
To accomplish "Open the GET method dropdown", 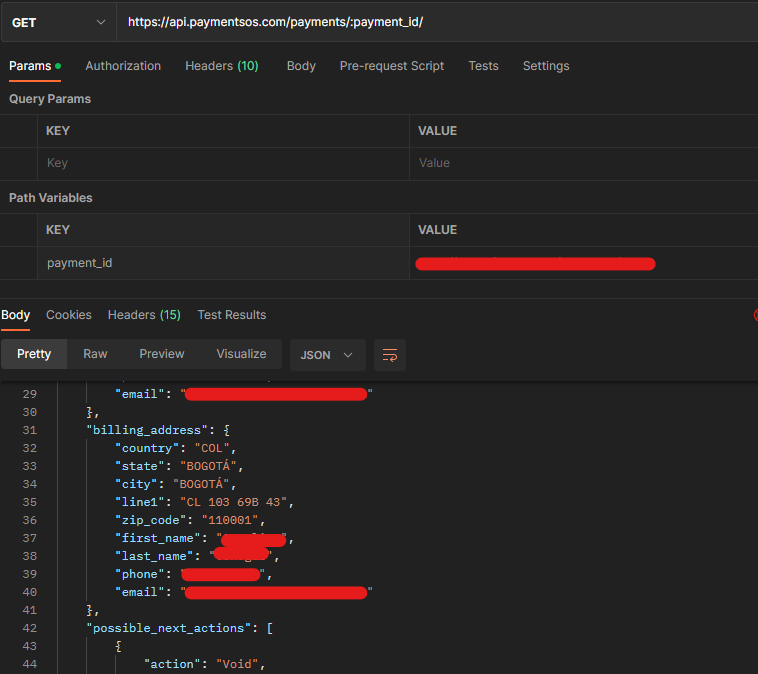I will 58,22.
